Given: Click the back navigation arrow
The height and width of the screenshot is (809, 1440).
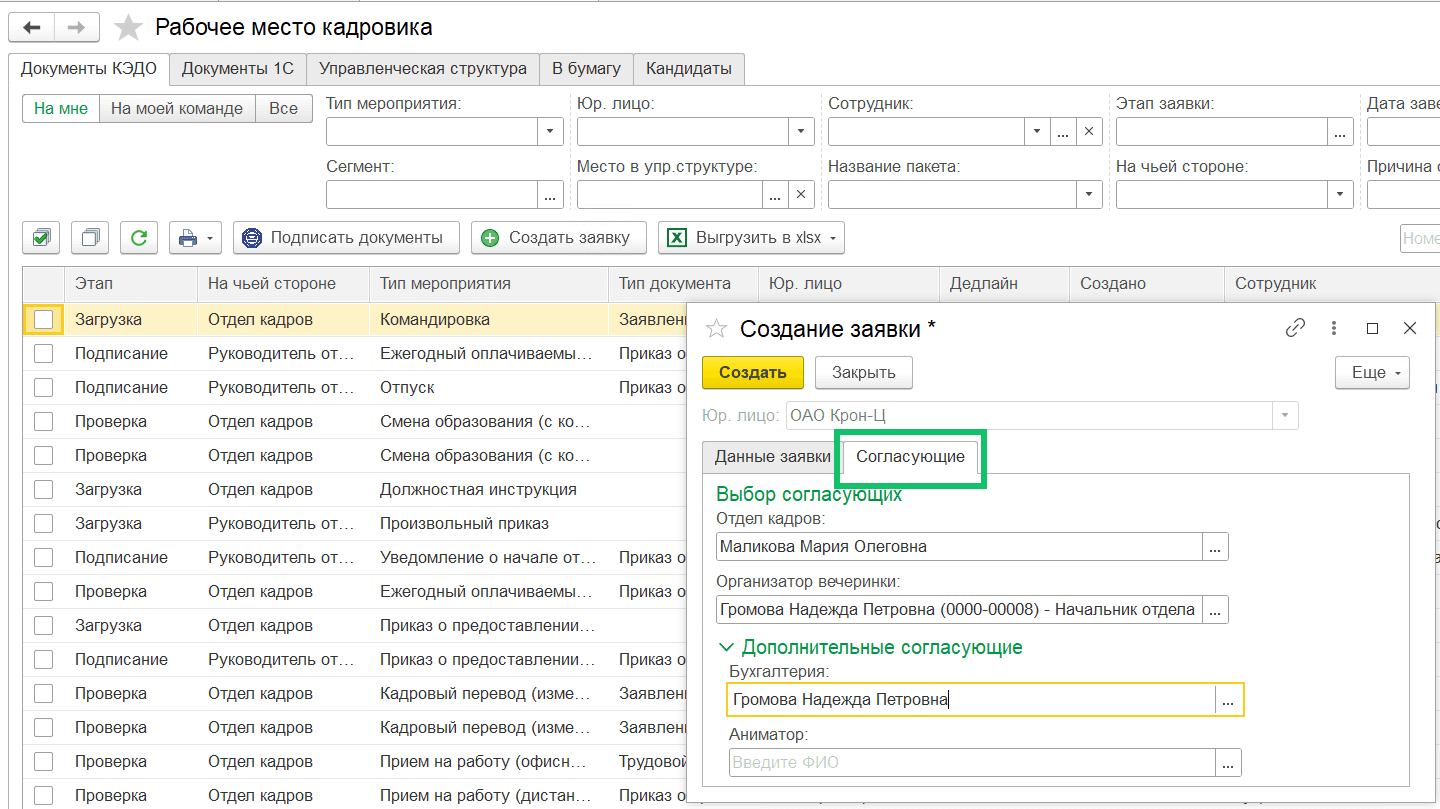Looking at the screenshot, I should tap(31, 27).
